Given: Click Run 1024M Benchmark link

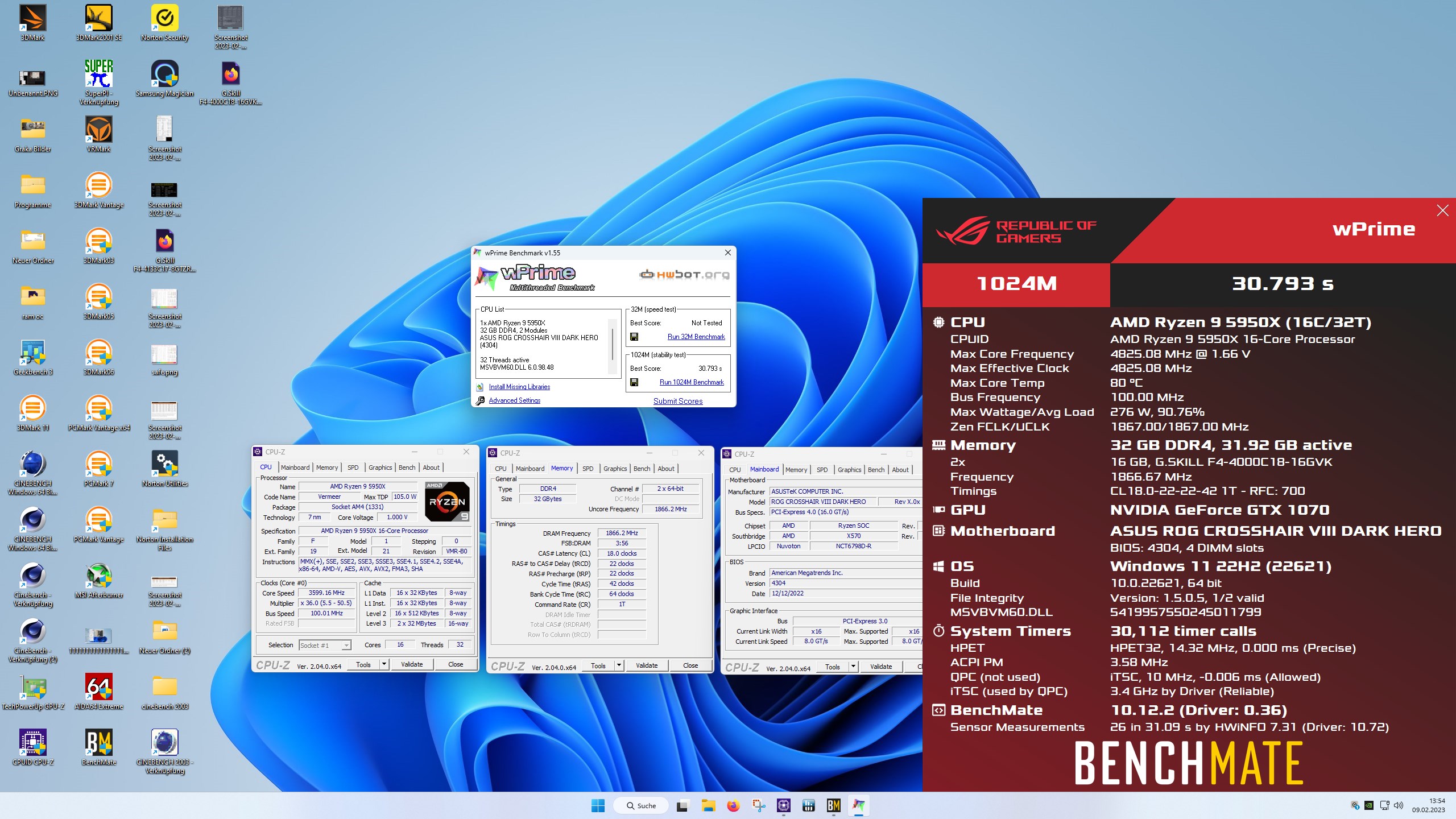Looking at the screenshot, I should (692, 382).
